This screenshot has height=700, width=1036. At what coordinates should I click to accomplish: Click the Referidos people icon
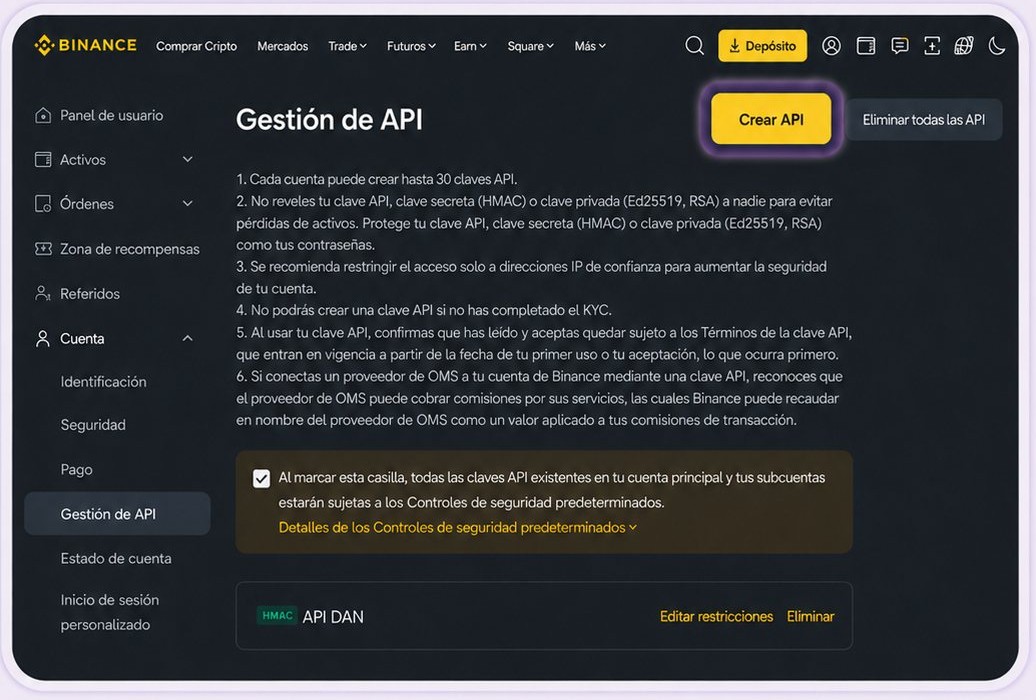[43, 293]
